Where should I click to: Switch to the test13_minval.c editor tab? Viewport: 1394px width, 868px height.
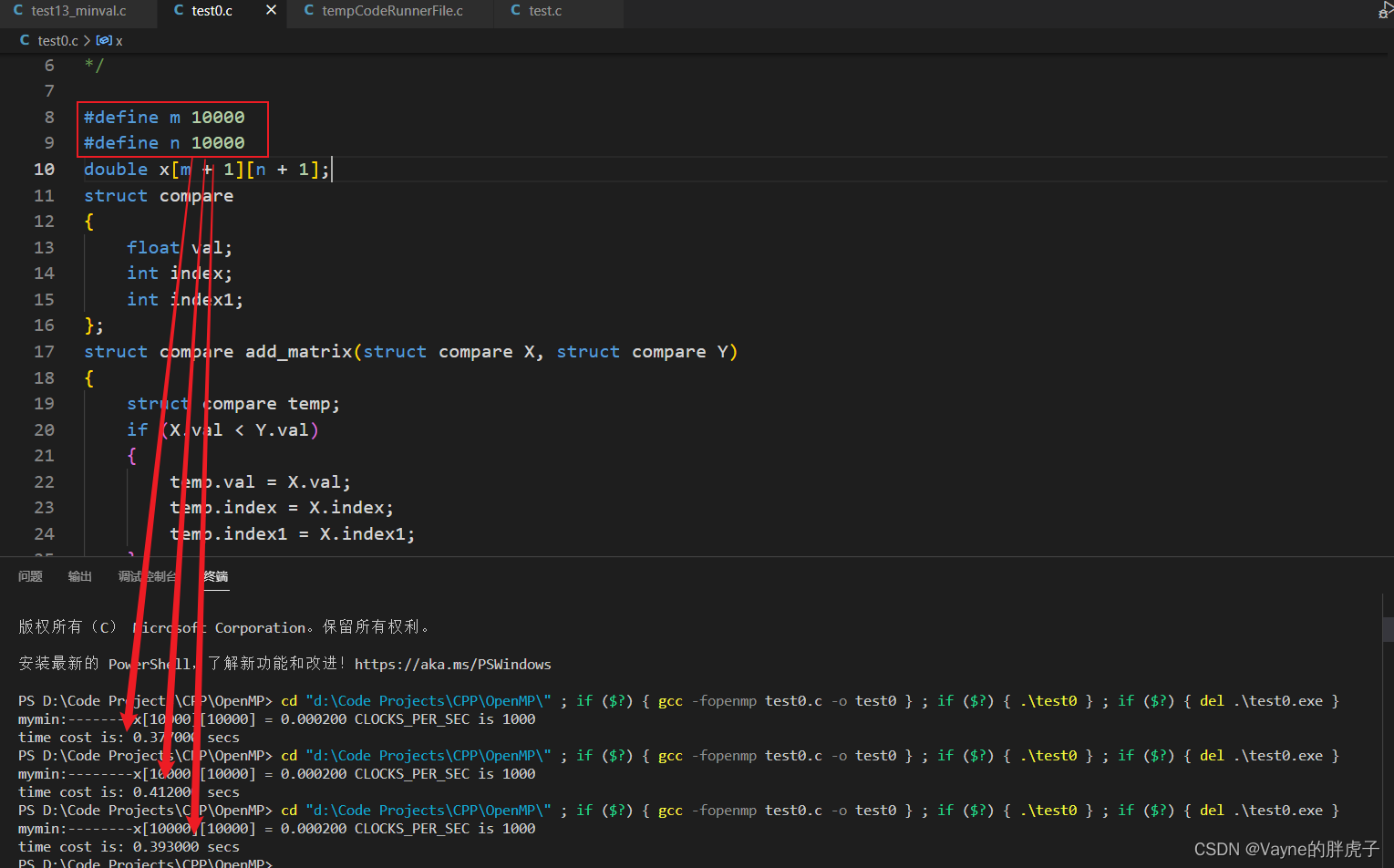[x=77, y=11]
